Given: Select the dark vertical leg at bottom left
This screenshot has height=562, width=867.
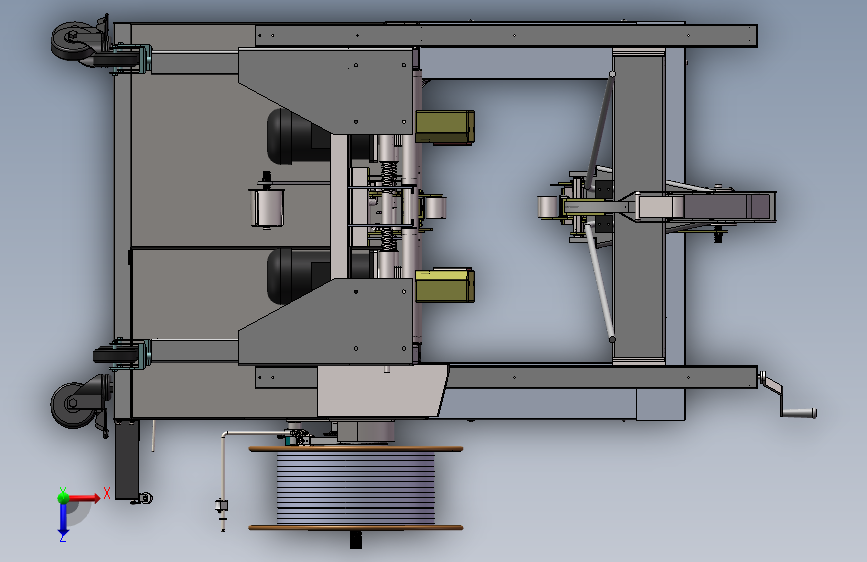Looking at the screenshot, I should 127,460.
